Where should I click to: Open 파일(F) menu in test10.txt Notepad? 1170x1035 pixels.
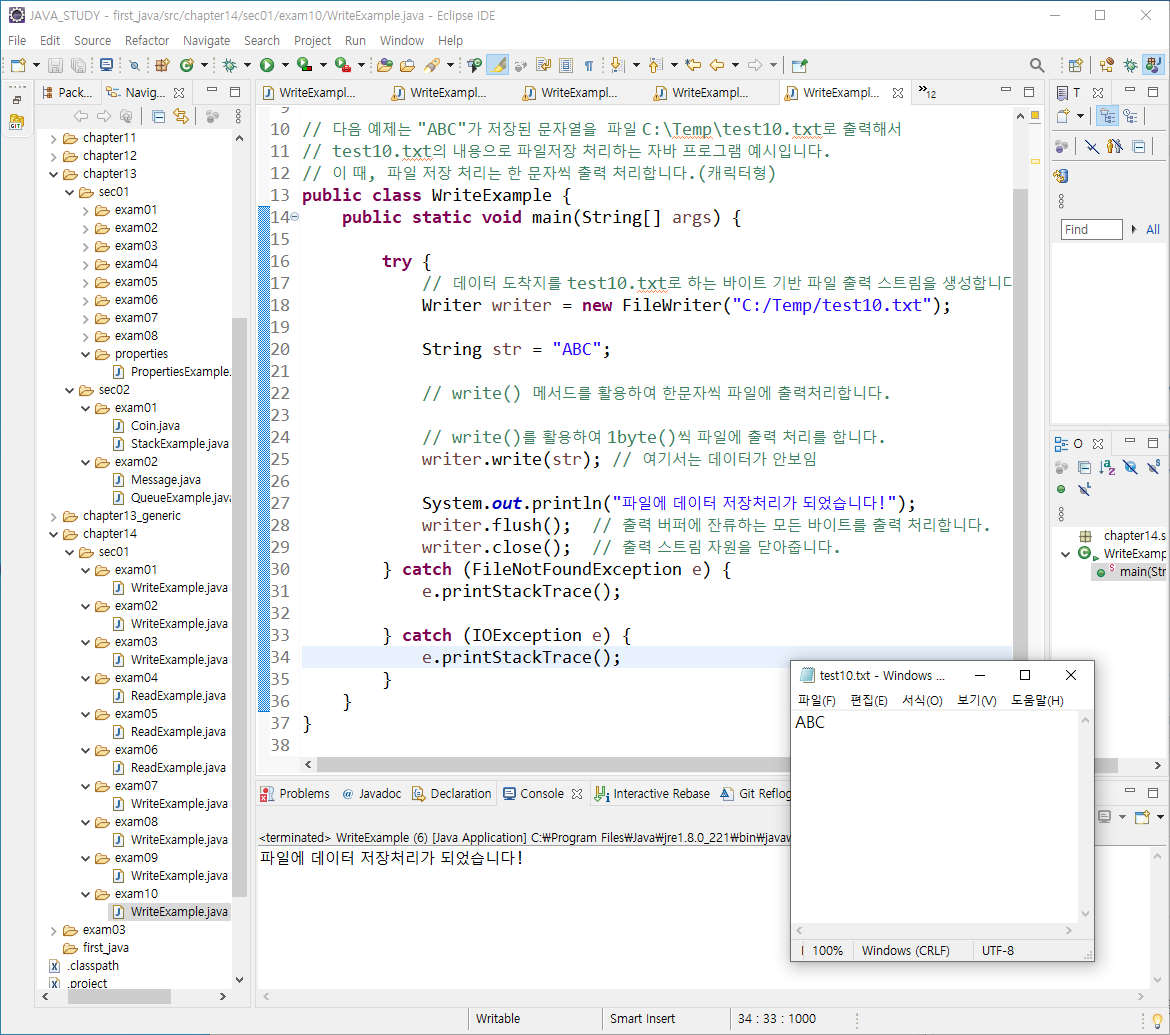(x=816, y=701)
